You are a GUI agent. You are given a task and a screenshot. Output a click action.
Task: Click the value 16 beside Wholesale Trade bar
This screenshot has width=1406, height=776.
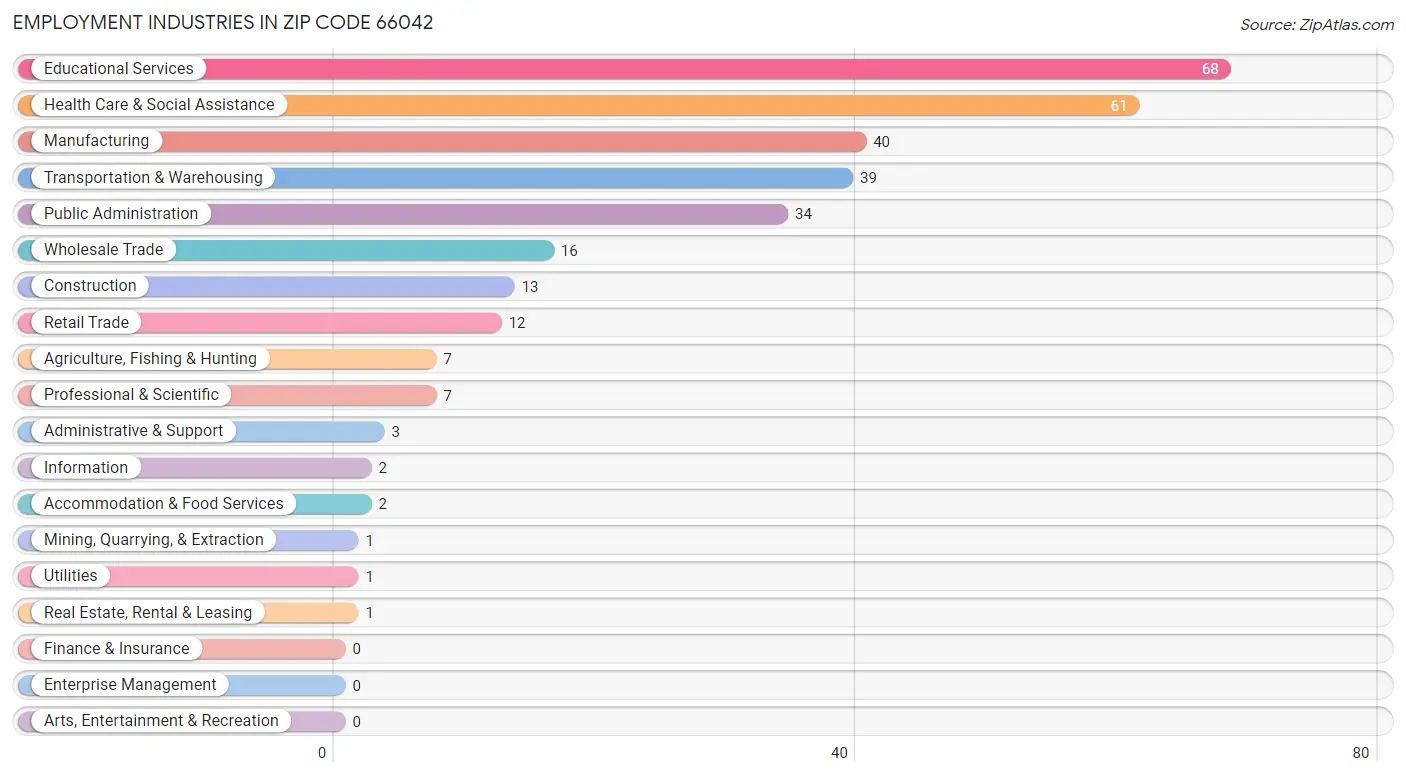coord(569,251)
